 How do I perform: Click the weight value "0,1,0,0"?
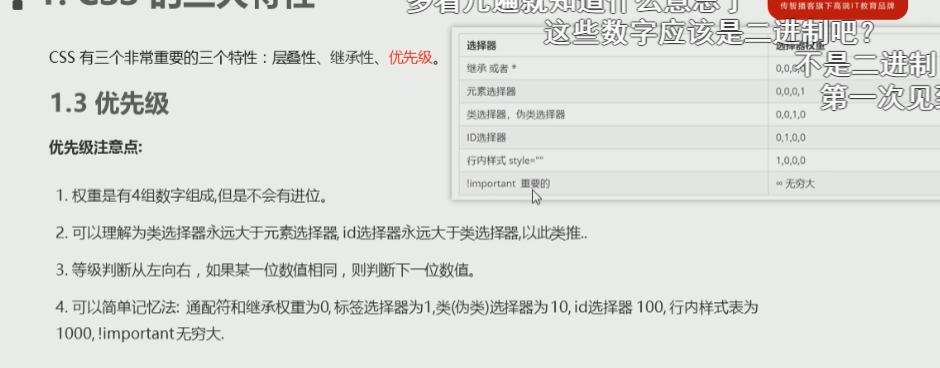791,137
